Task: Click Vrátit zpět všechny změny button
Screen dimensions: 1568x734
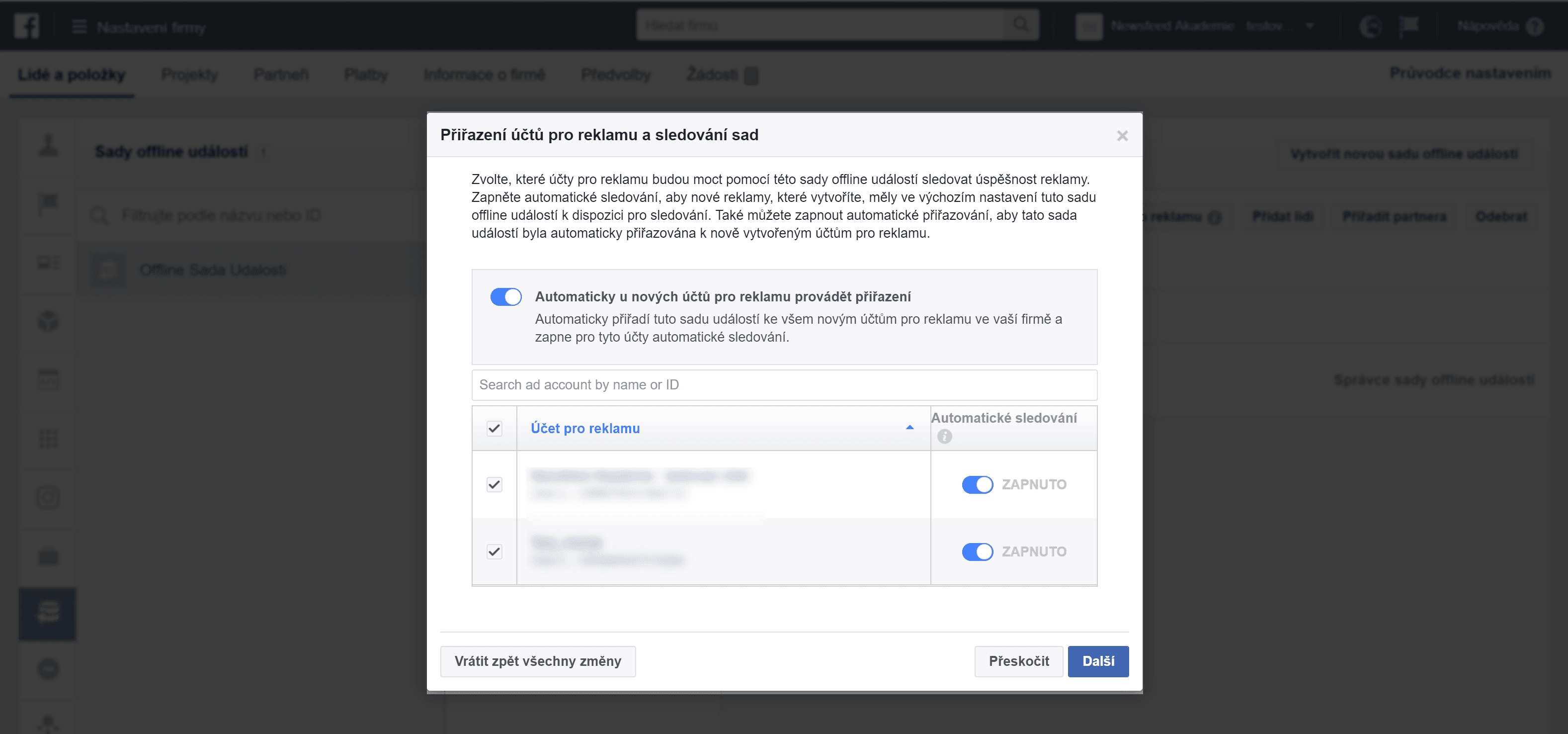Action: tap(537, 661)
